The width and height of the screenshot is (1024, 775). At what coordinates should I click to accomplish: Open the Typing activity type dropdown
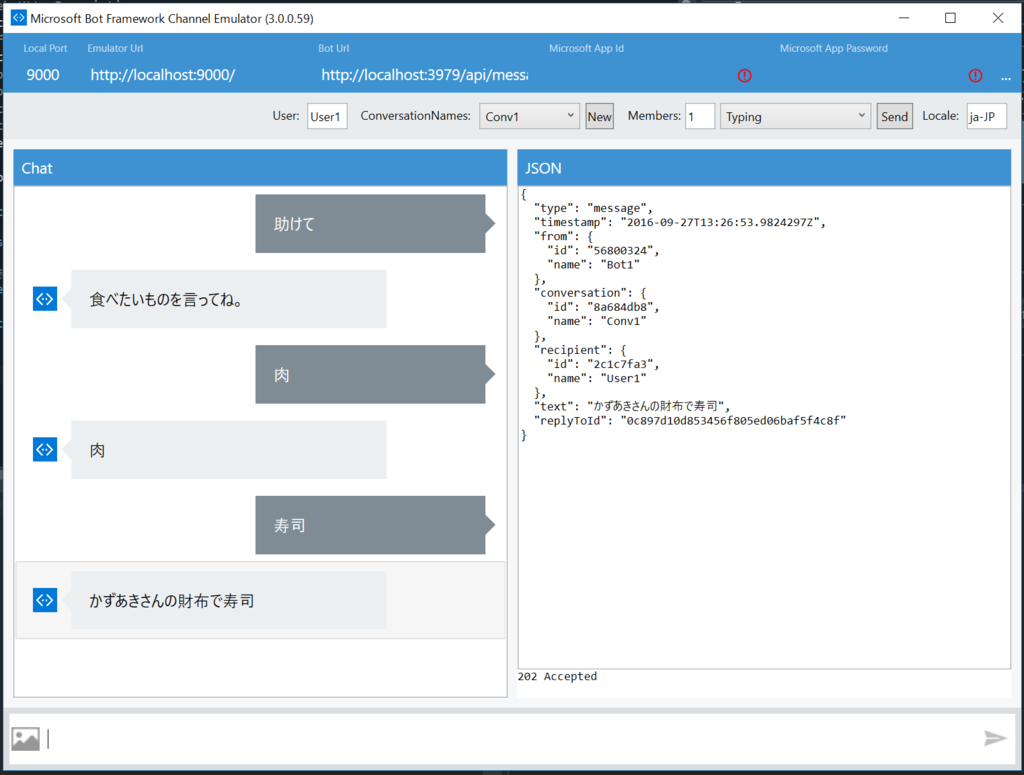click(795, 116)
